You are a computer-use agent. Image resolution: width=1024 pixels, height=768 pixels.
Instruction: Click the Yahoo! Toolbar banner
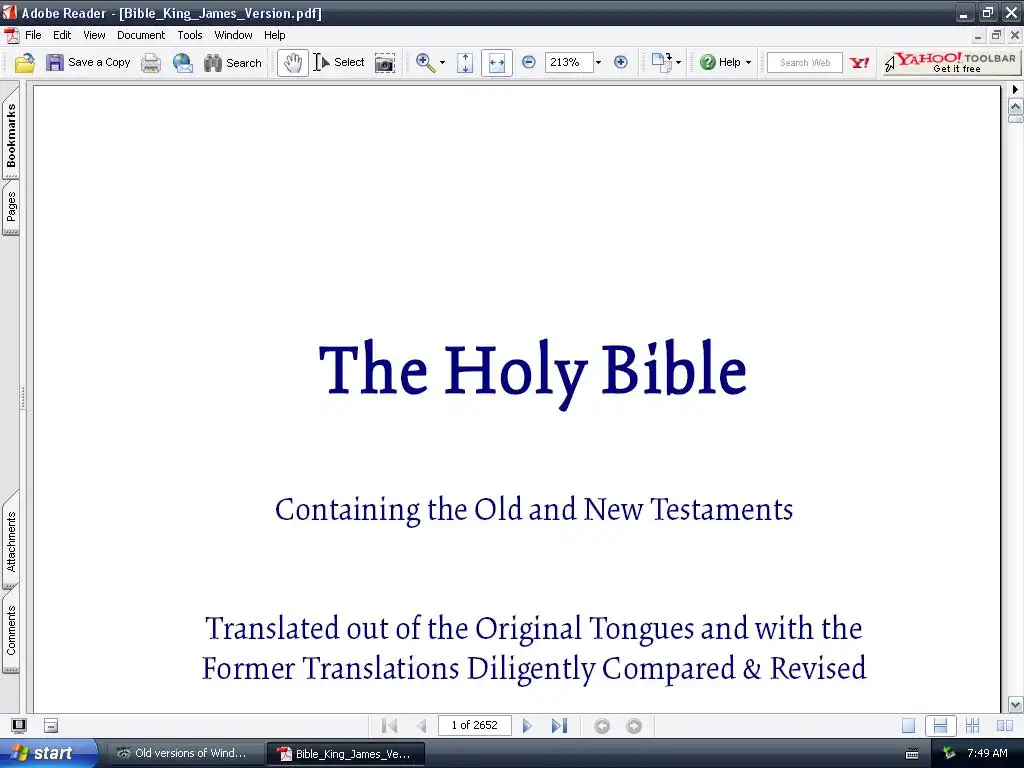[950, 63]
